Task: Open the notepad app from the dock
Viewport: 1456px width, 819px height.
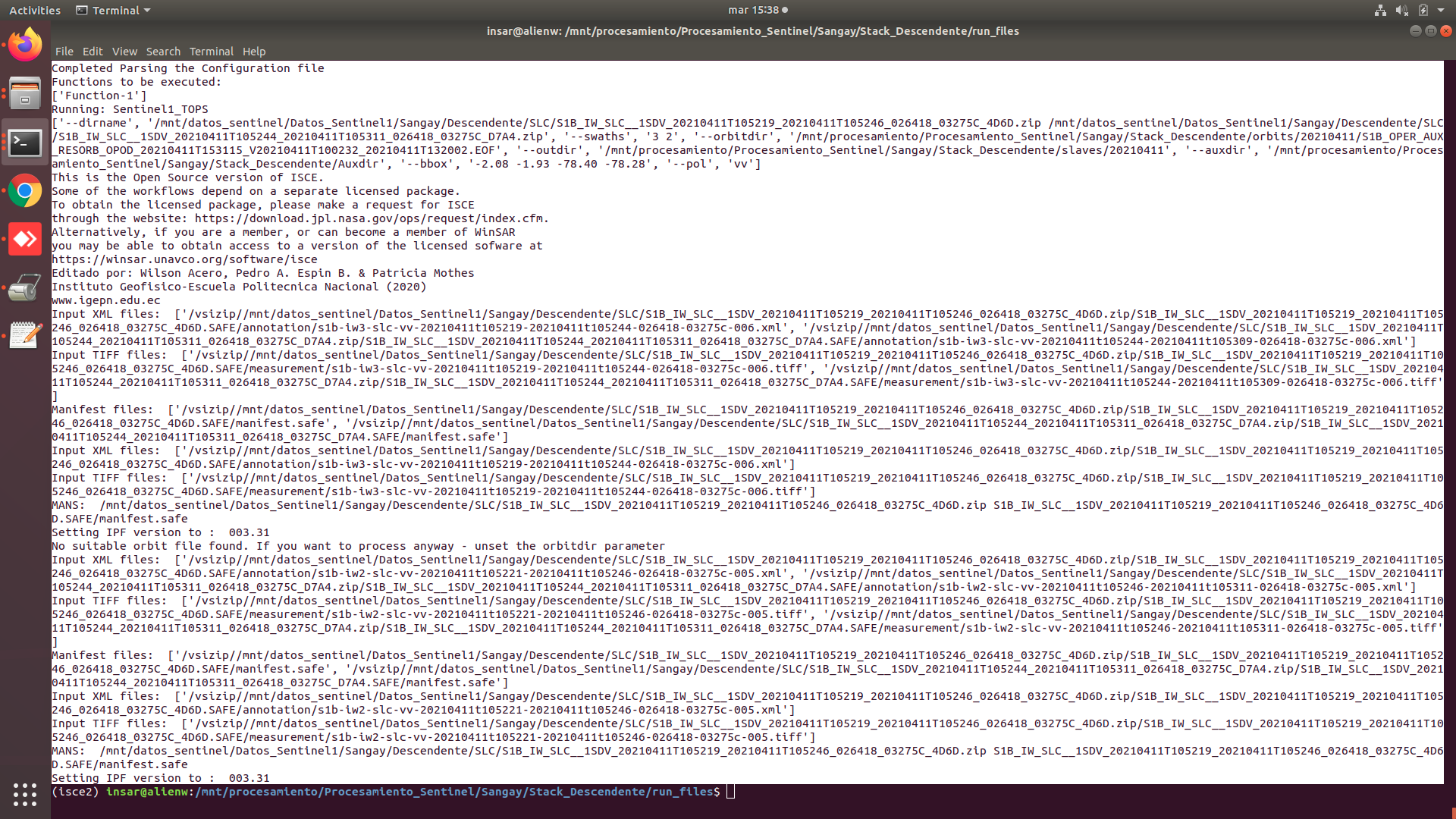Action: pos(25,334)
